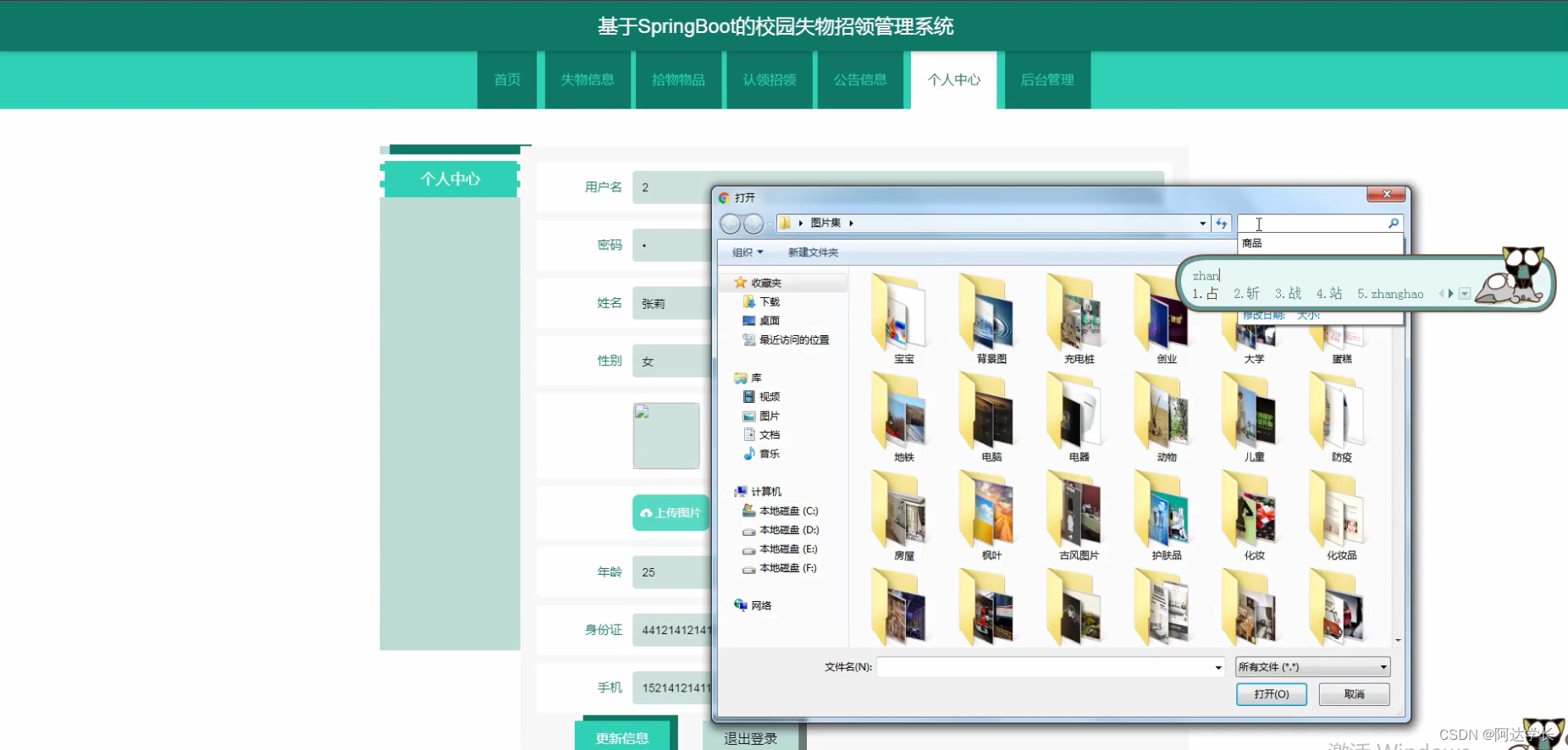
Task: Click the 打开(O) button
Action: click(x=1271, y=694)
